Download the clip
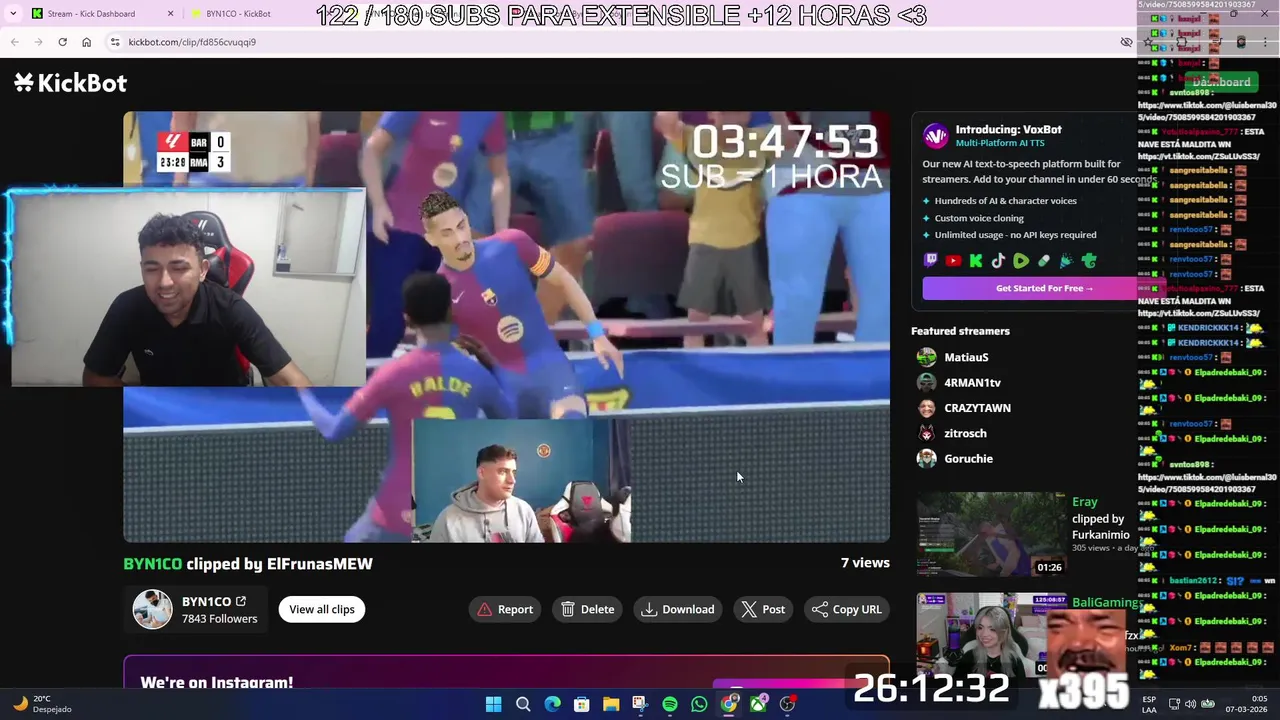 pos(678,609)
